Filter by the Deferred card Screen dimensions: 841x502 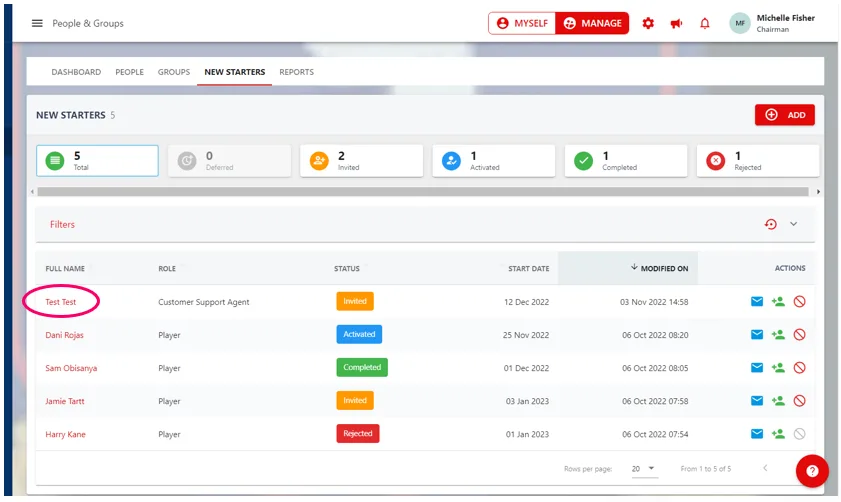coord(230,160)
